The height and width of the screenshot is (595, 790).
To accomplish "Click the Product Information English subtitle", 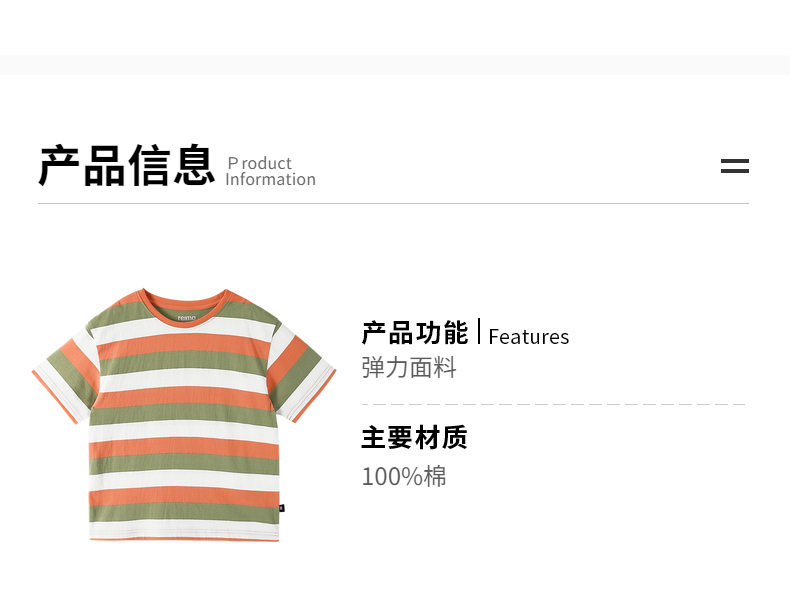I will click(x=270, y=171).
